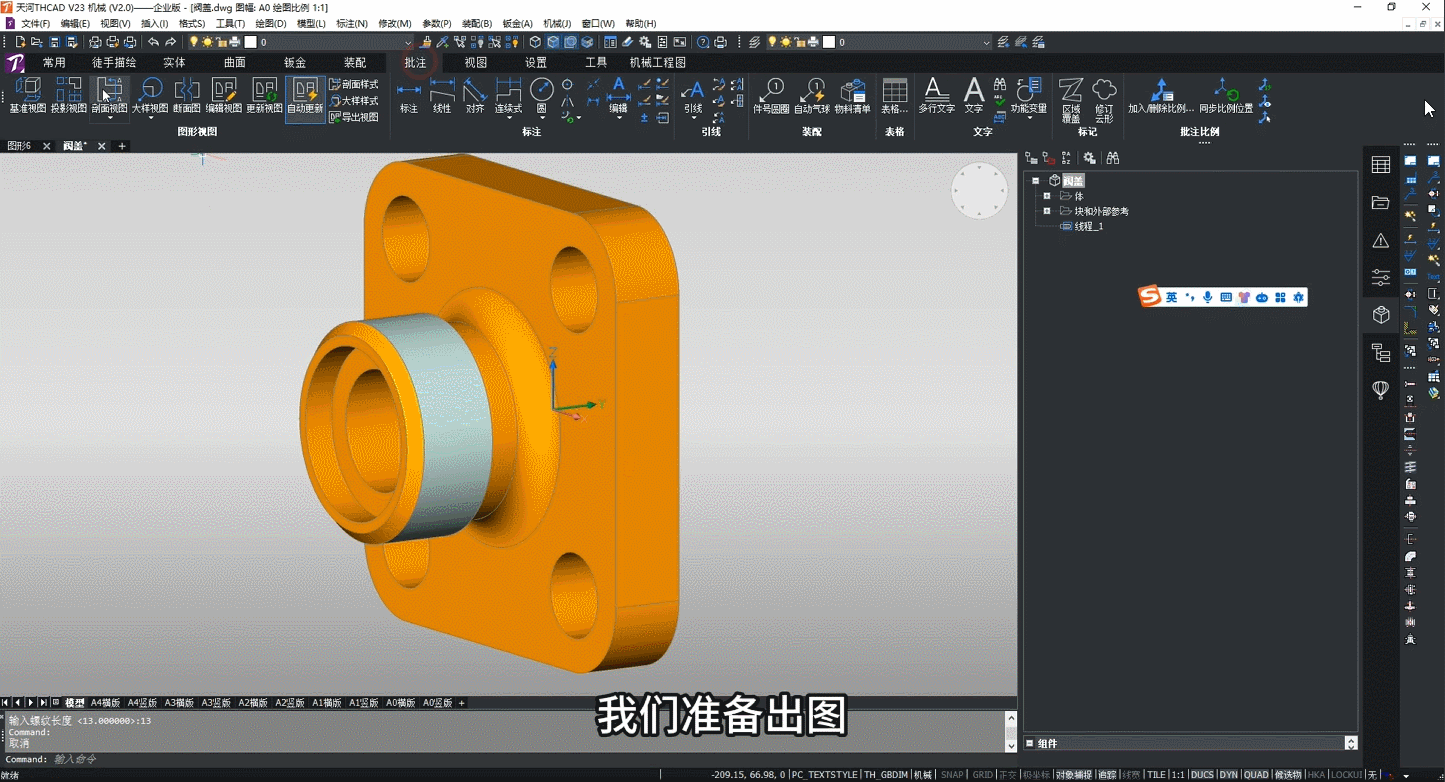Click the 剖面样式 section style button
Image resolution: width=1445 pixels, height=782 pixels.
pyautogui.click(x=354, y=85)
